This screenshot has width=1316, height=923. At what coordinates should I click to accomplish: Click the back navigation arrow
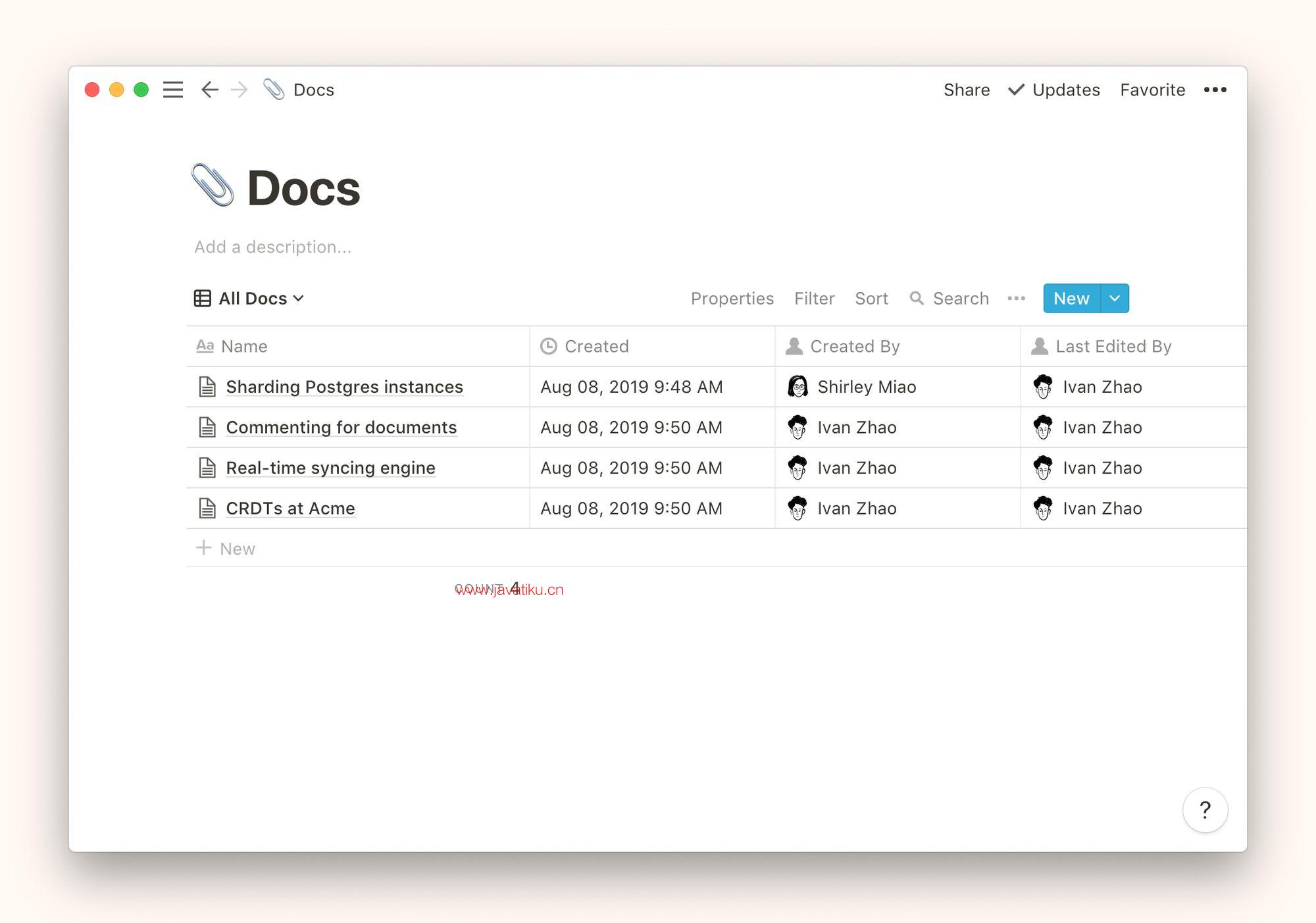click(209, 89)
